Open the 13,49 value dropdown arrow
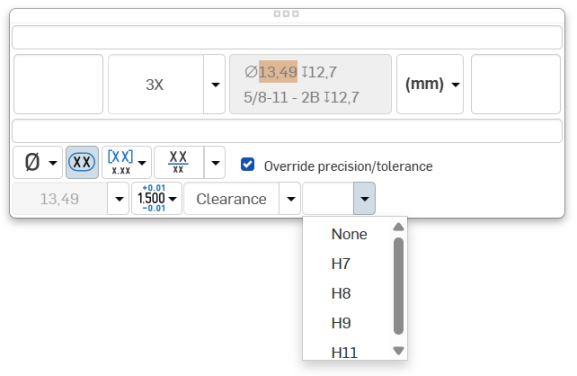 118,199
